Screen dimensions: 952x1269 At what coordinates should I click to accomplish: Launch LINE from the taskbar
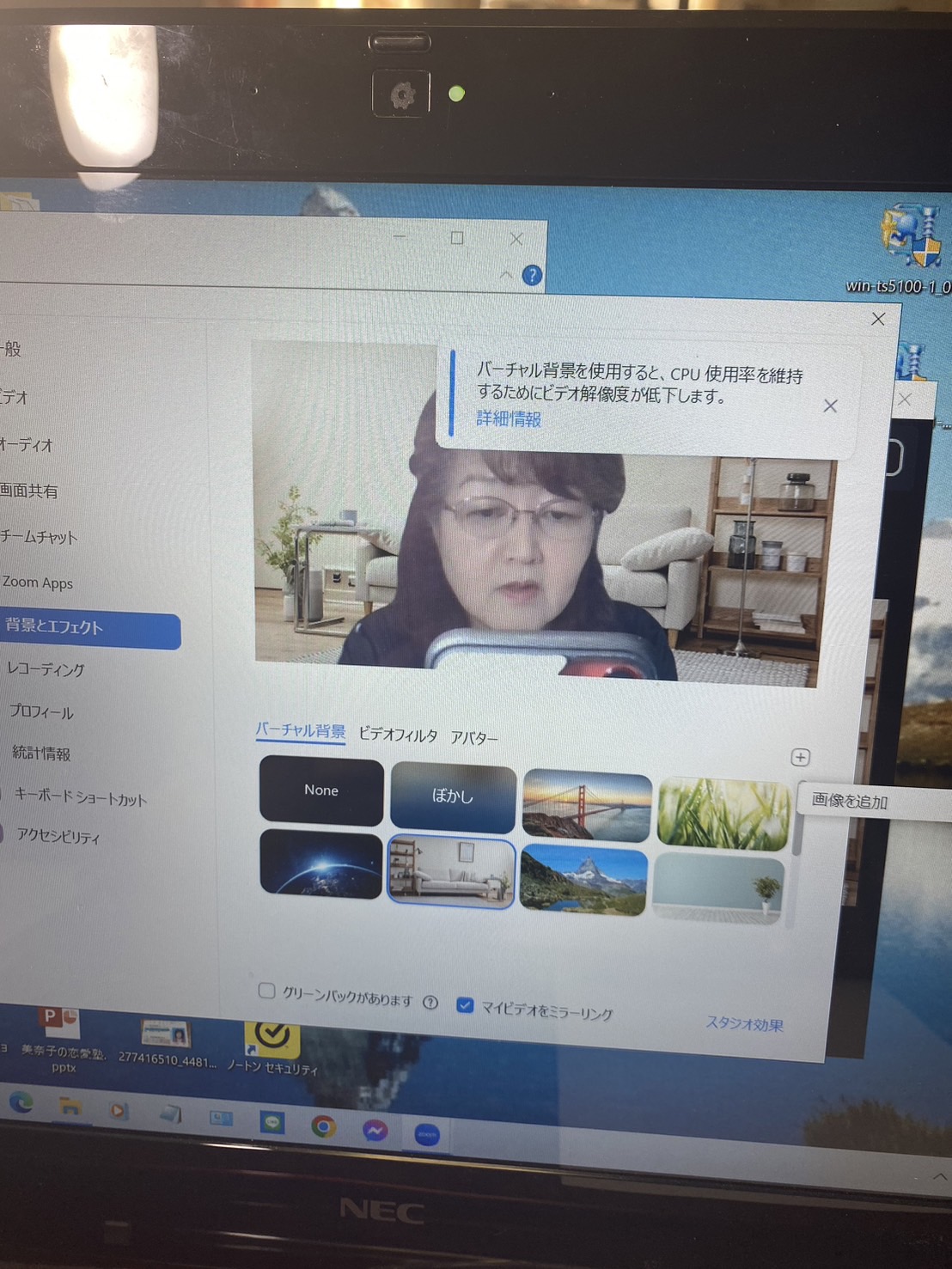(x=272, y=1122)
